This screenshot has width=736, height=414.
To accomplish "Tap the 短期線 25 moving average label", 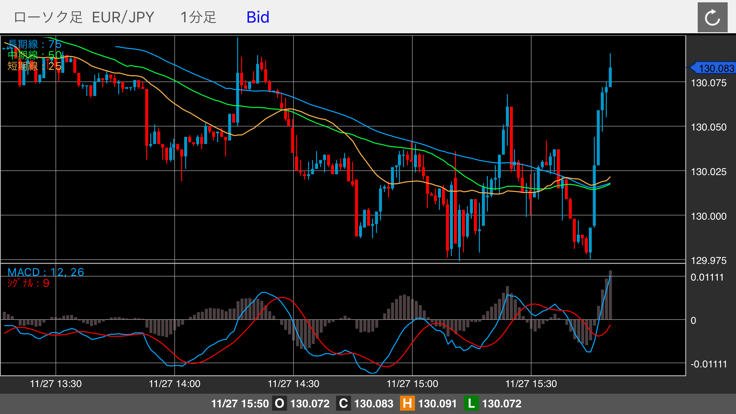I will click(x=35, y=66).
